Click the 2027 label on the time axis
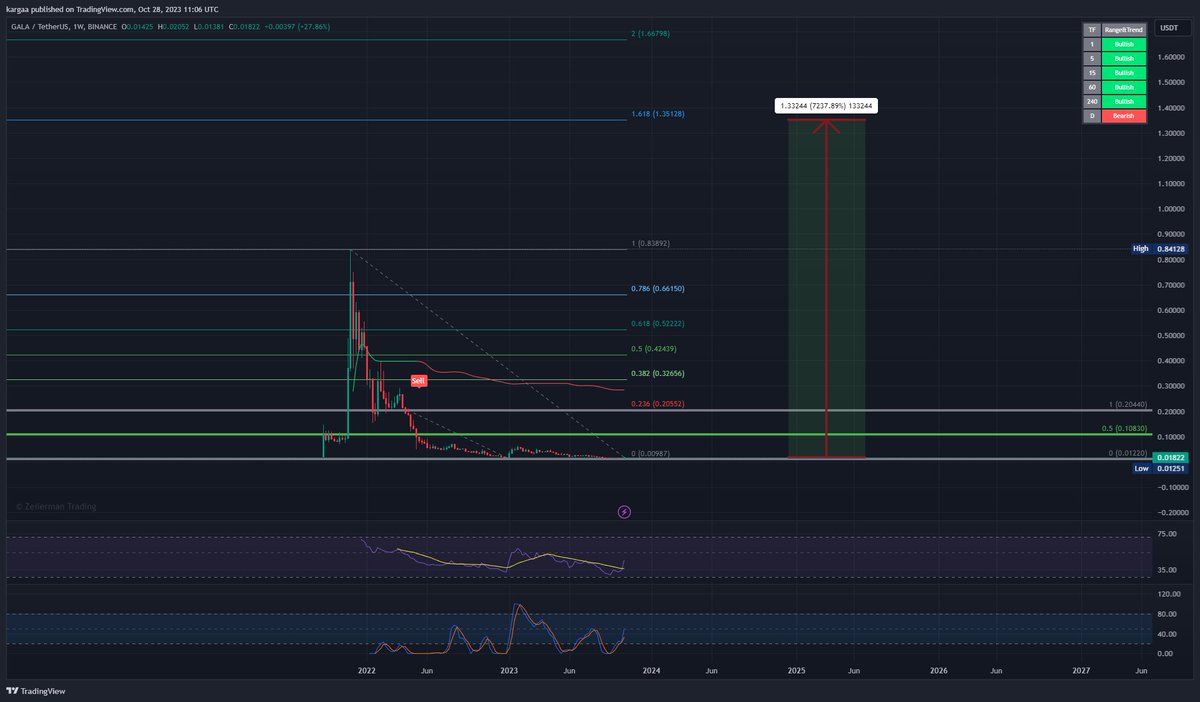Image resolution: width=1200 pixels, height=702 pixels. point(1082,670)
